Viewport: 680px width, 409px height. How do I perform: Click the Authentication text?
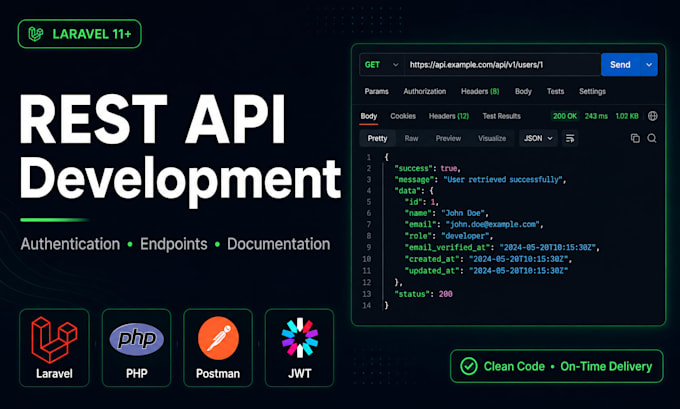pyautogui.click(x=70, y=244)
